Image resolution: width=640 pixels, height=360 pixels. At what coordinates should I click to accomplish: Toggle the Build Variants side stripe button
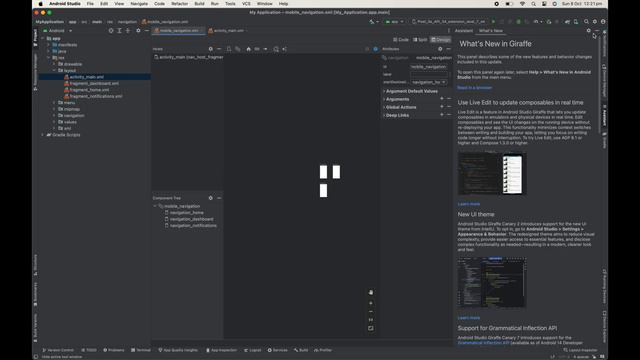point(36,328)
